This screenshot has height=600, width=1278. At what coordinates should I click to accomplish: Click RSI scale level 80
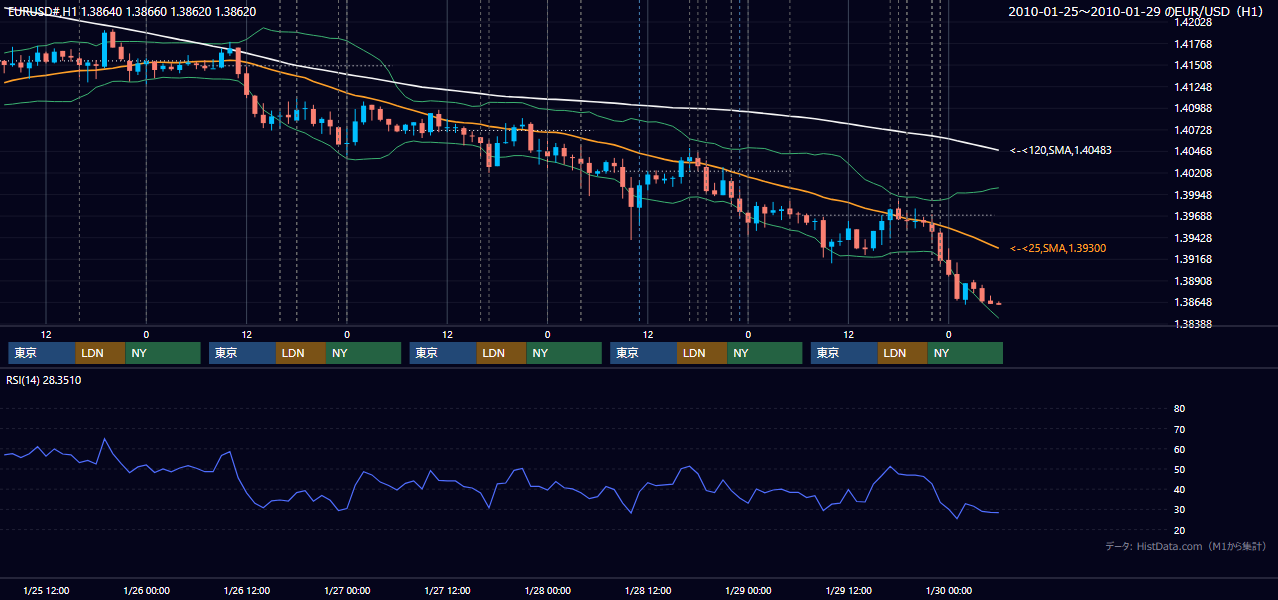click(1179, 409)
